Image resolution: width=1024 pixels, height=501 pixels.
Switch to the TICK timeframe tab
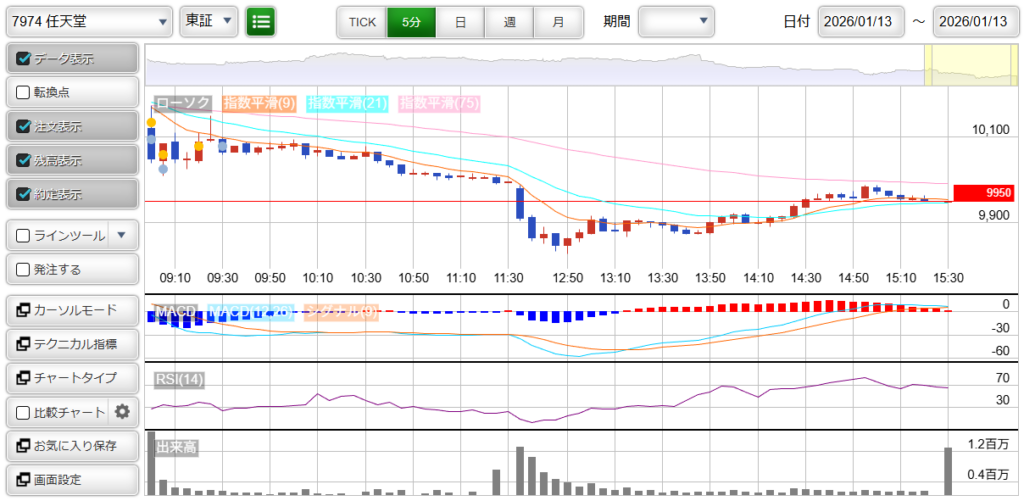point(362,21)
